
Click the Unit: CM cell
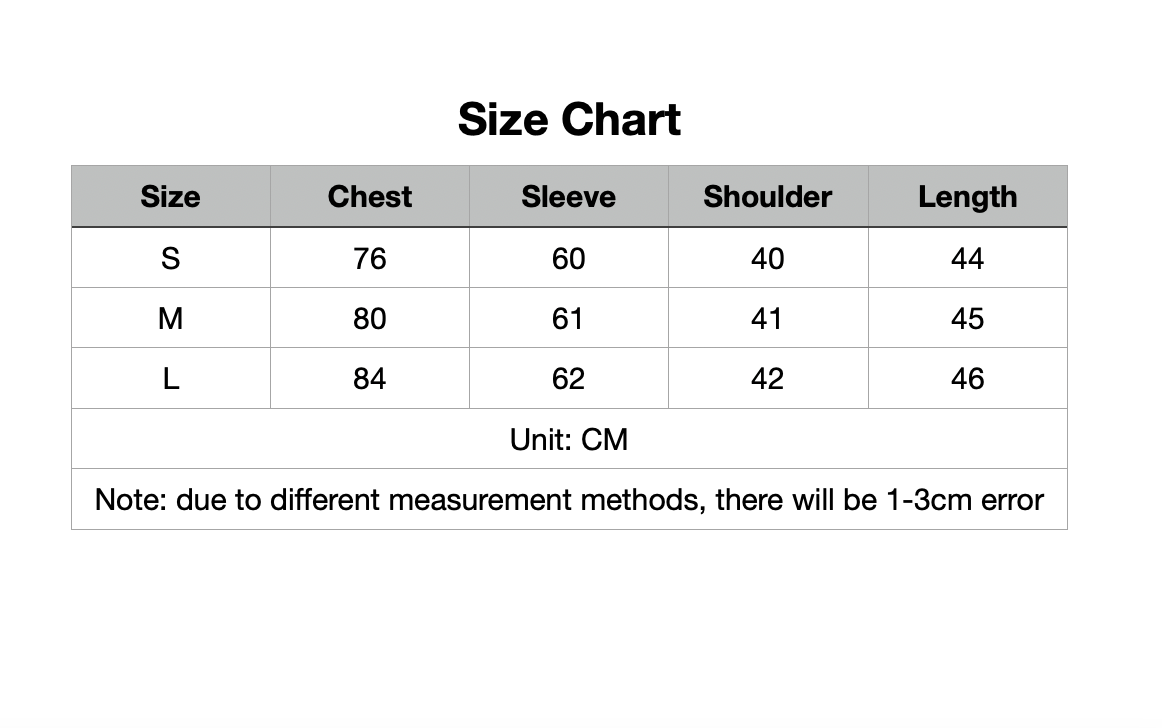pos(569,439)
